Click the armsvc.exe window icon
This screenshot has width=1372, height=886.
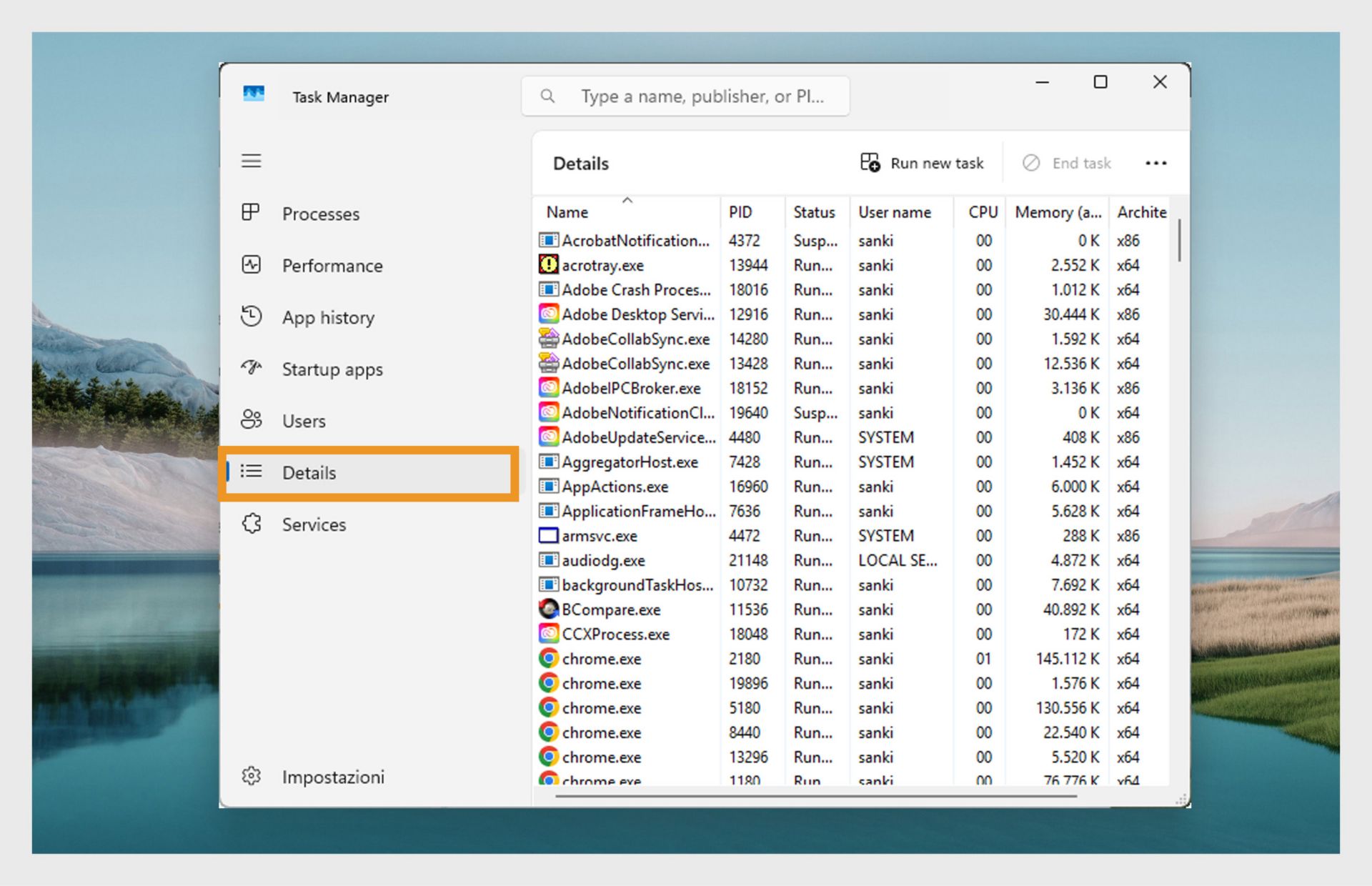(548, 535)
